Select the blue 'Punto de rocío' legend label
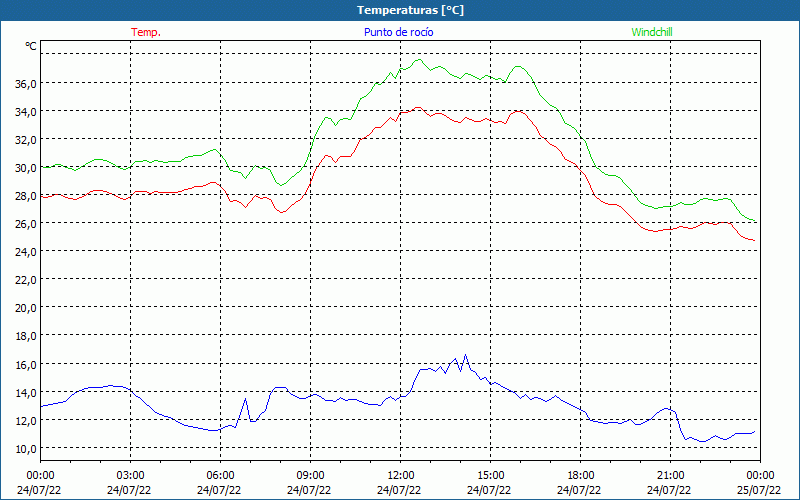 click(x=398, y=32)
